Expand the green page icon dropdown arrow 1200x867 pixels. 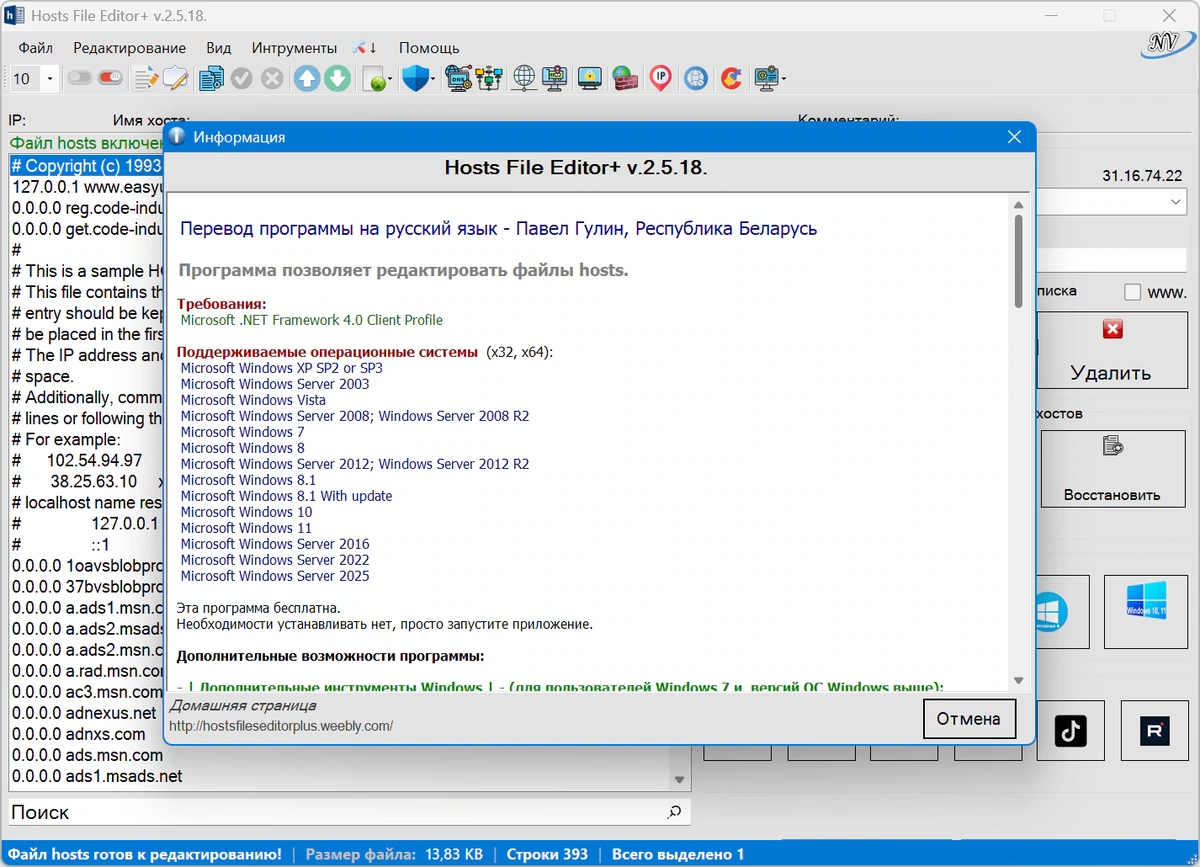392,79
